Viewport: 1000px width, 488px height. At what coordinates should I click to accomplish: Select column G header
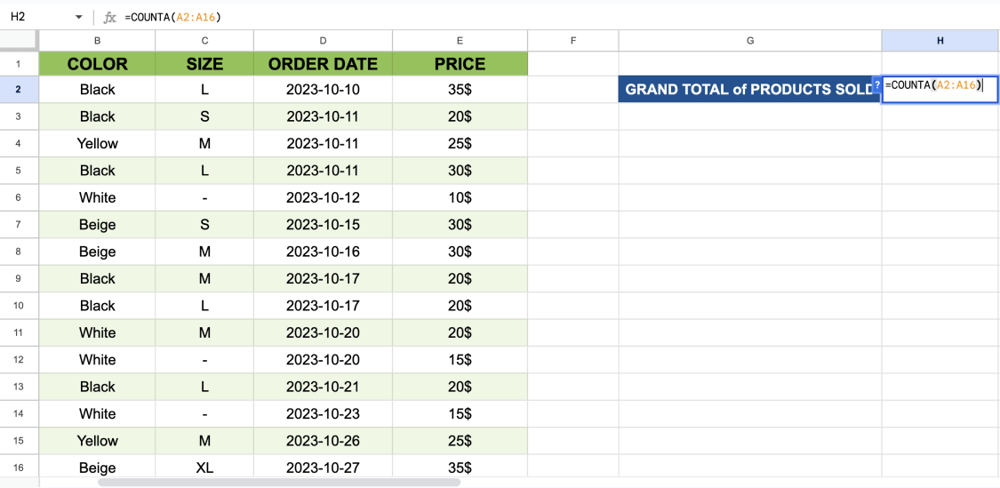(750, 40)
